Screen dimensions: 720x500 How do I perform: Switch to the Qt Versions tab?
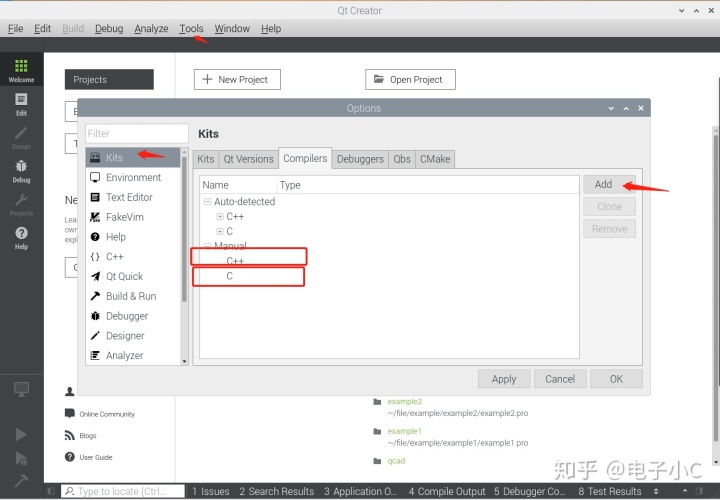coord(248,159)
